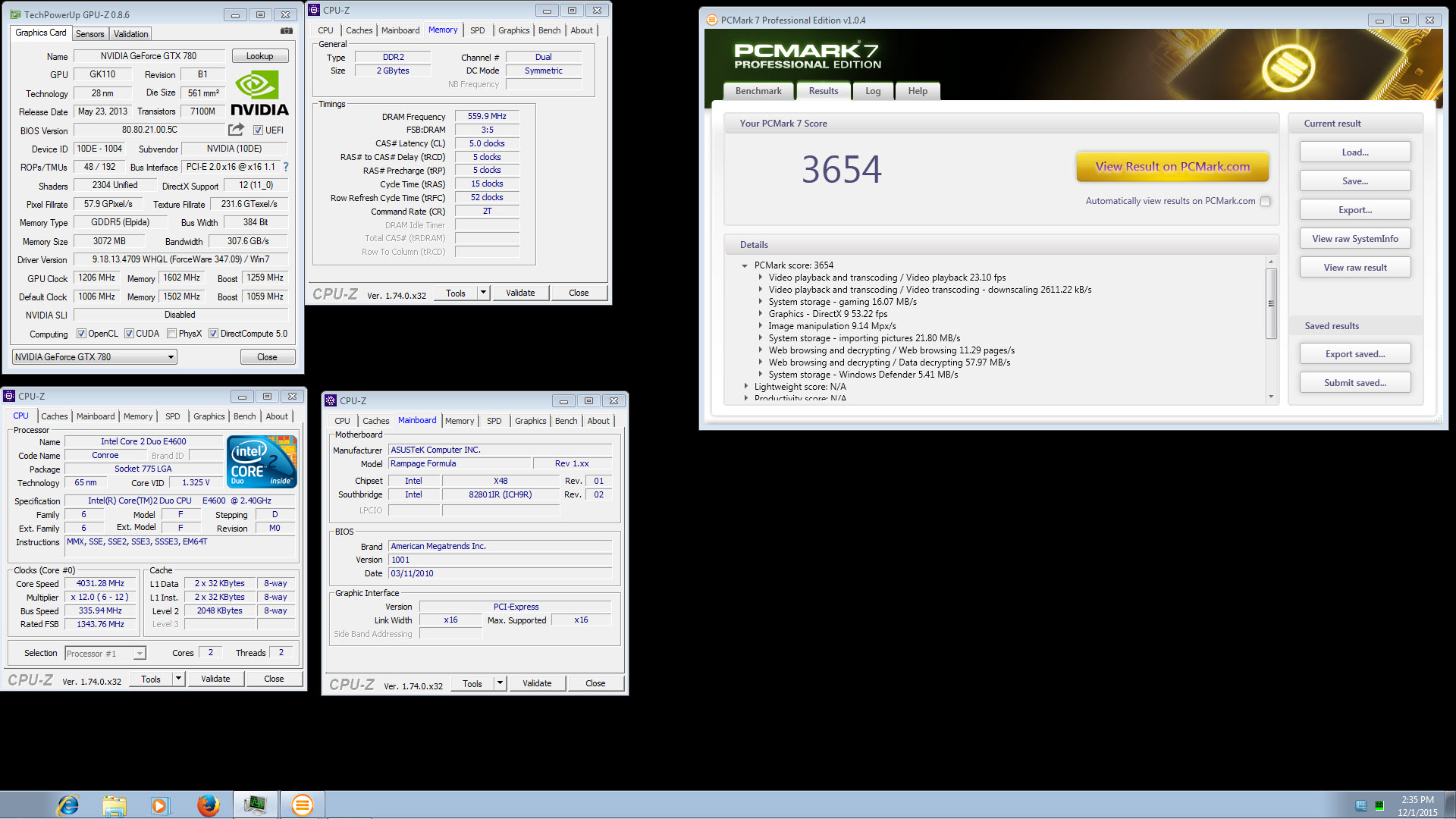Open Windows Media Player taskbar icon
Image resolution: width=1456 pixels, height=819 pixels.
coord(159,805)
